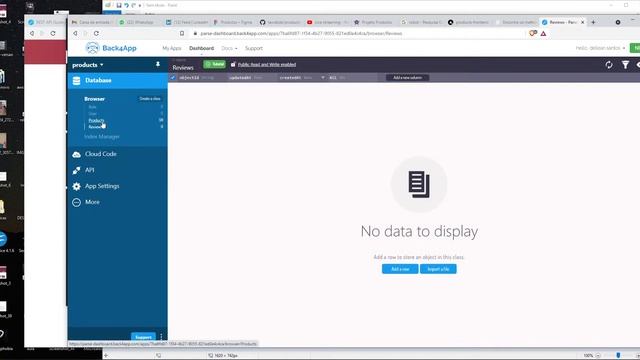This screenshot has height=360, width=640.
Task: Pin the sidebar using the pin icon
Action: pyautogui.click(x=158, y=64)
